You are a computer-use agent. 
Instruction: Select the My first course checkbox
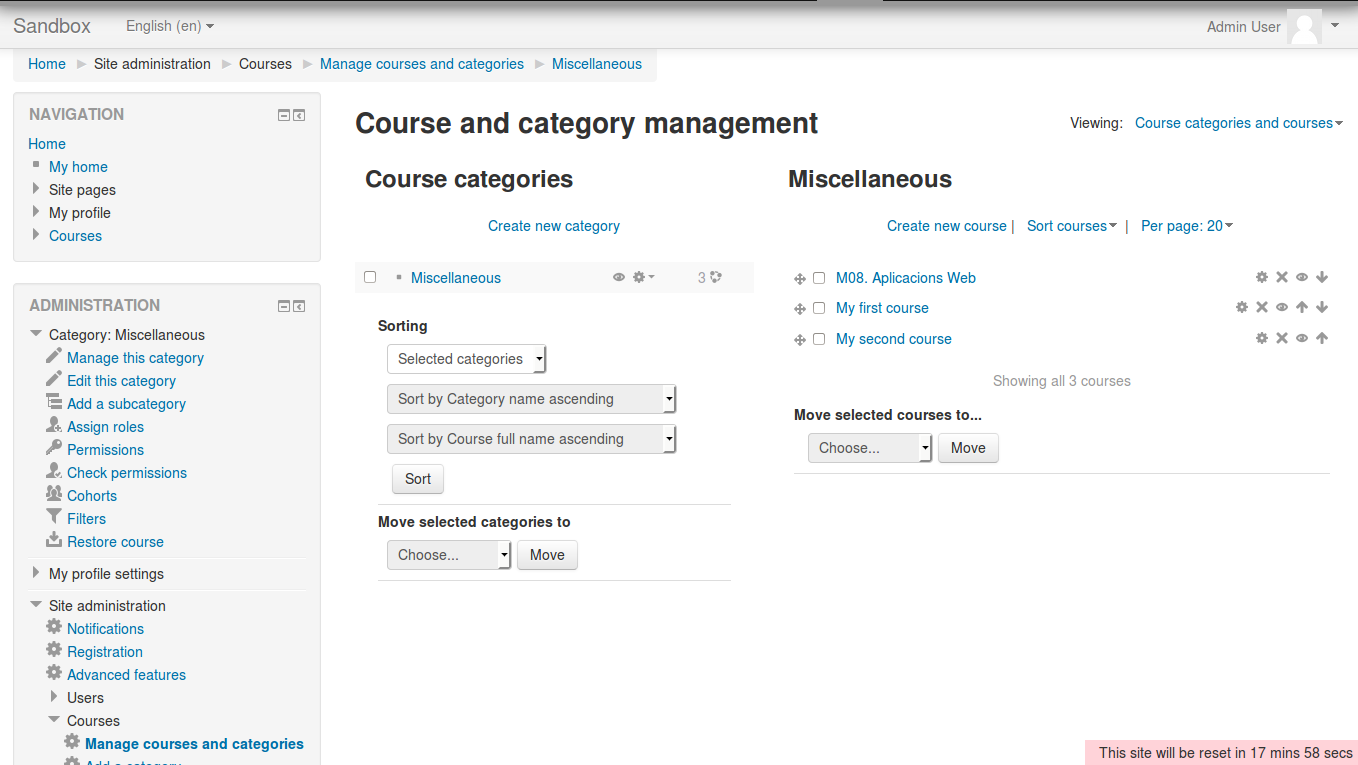(x=819, y=308)
